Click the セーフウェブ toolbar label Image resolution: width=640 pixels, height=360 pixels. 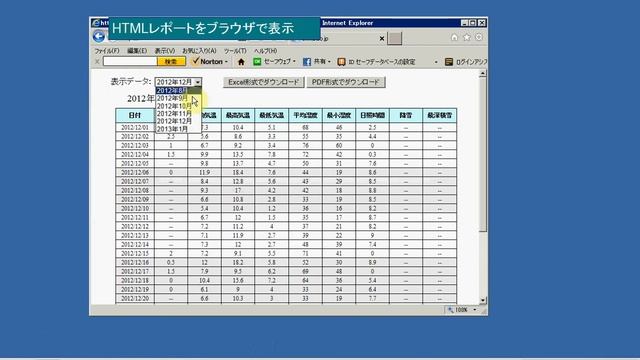click(x=278, y=62)
